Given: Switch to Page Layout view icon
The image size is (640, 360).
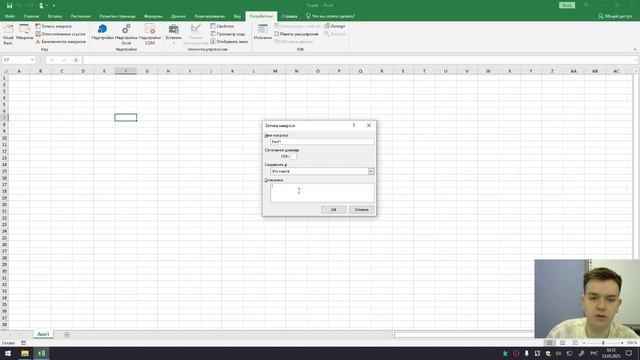Looking at the screenshot, I should pyautogui.click(x=562, y=343).
